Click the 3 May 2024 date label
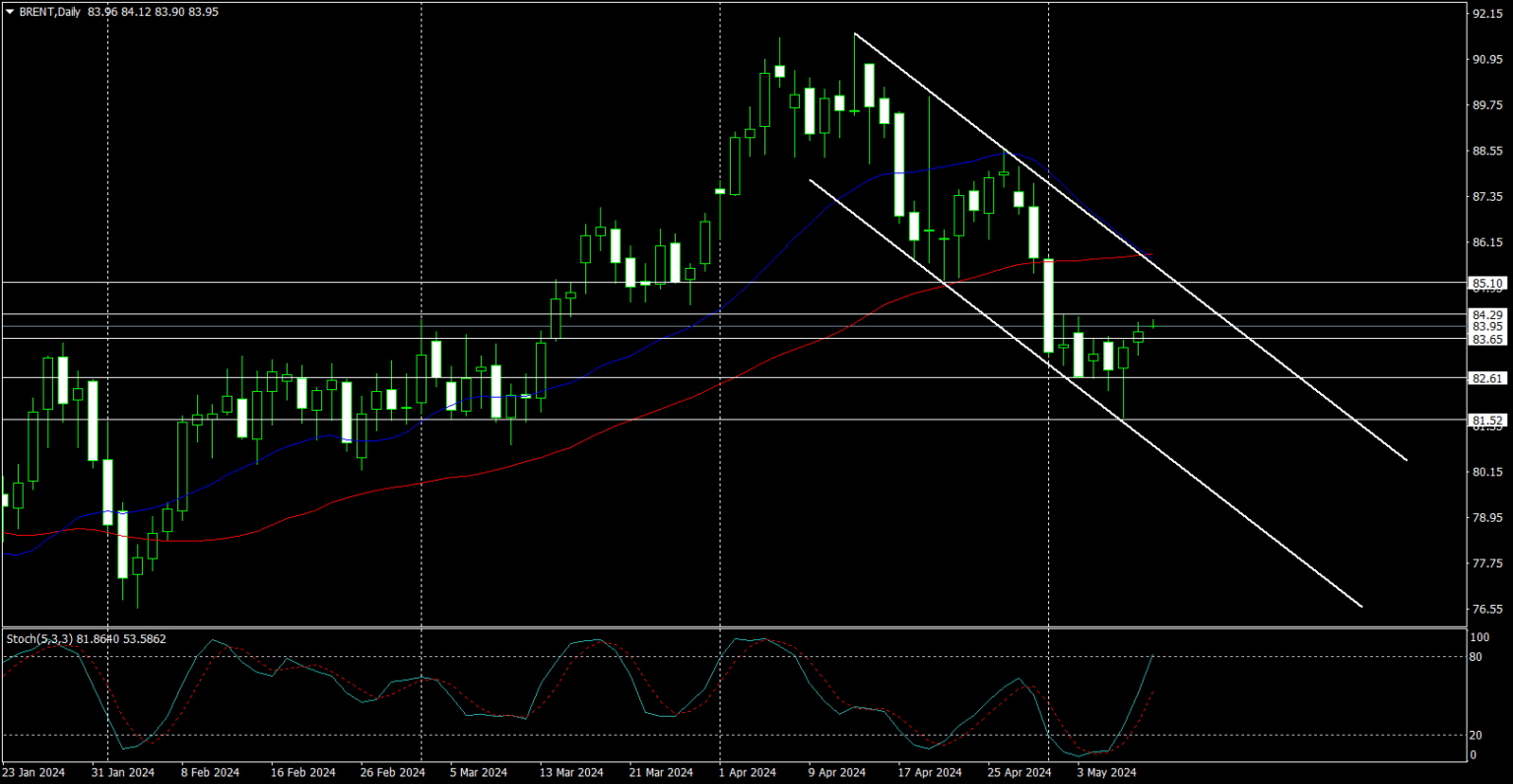1513x784 pixels. (1105, 773)
